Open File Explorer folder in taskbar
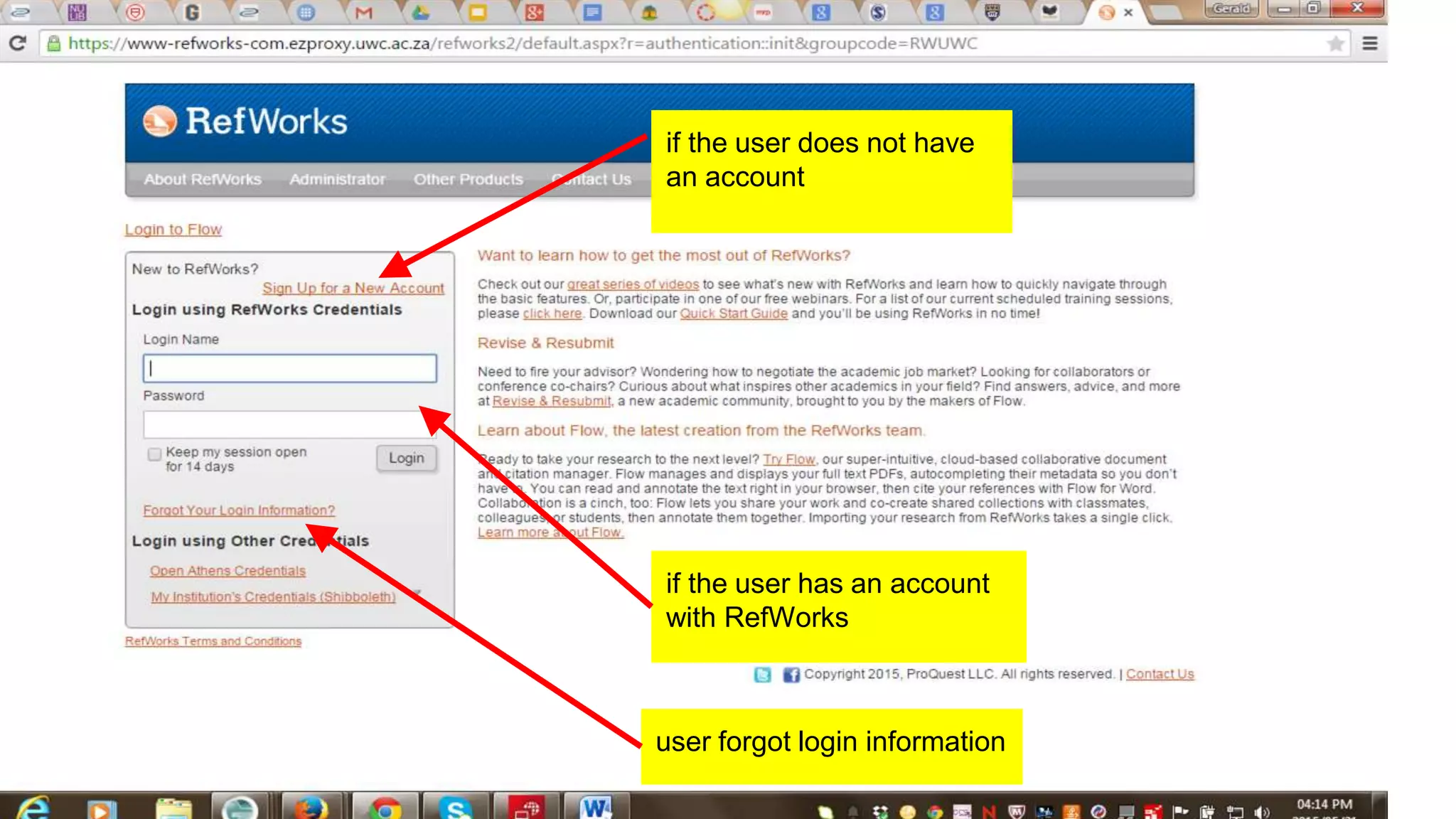This screenshot has width=1456, height=819. 173,808
